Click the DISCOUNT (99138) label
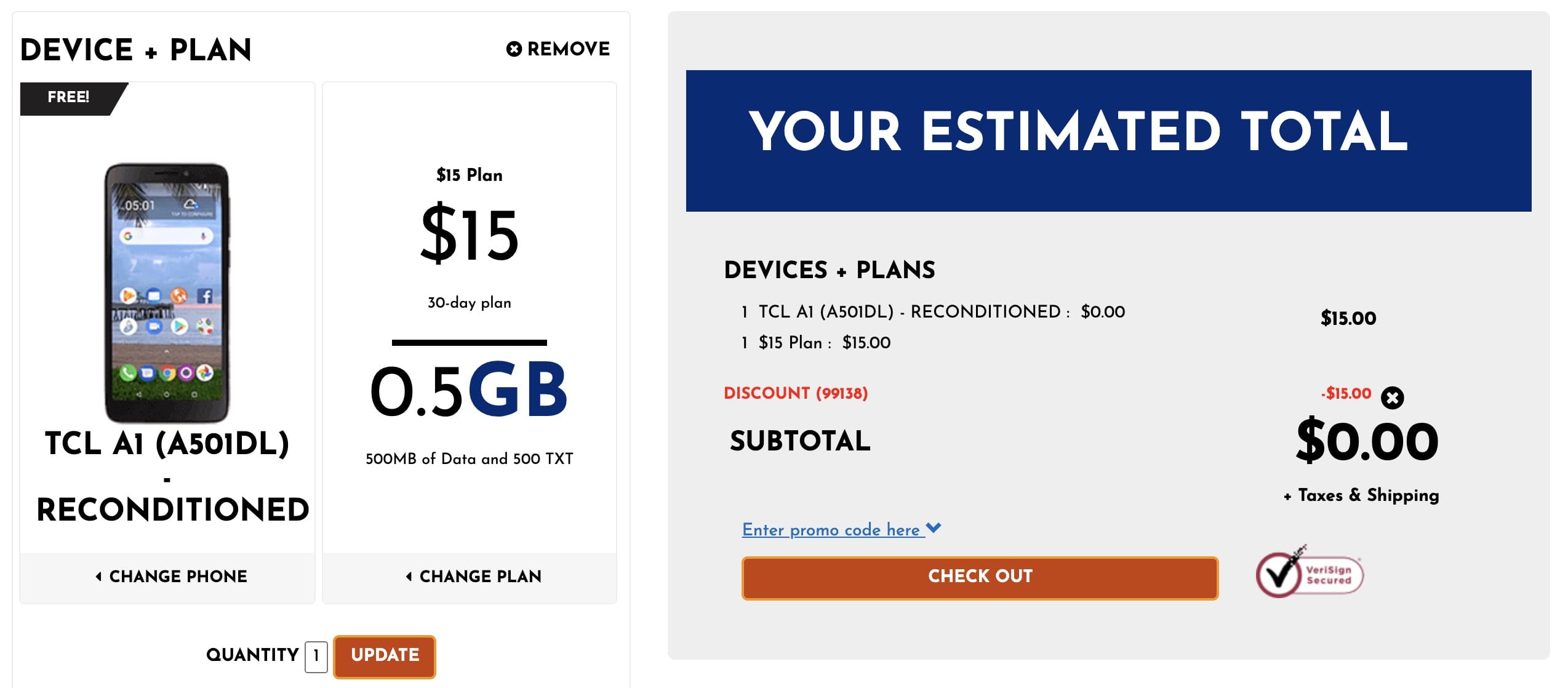This screenshot has width=1568, height=688. point(796,393)
